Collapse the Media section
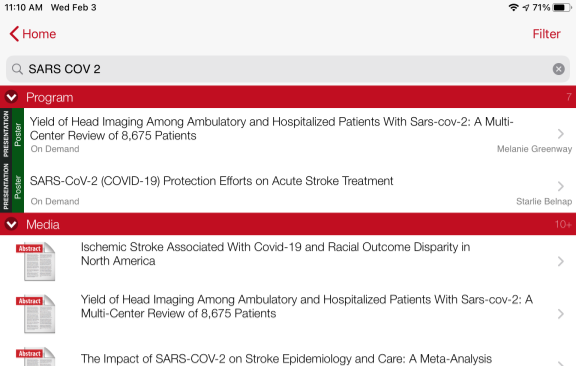Image resolution: width=576 pixels, height=366 pixels. pos(11,224)
